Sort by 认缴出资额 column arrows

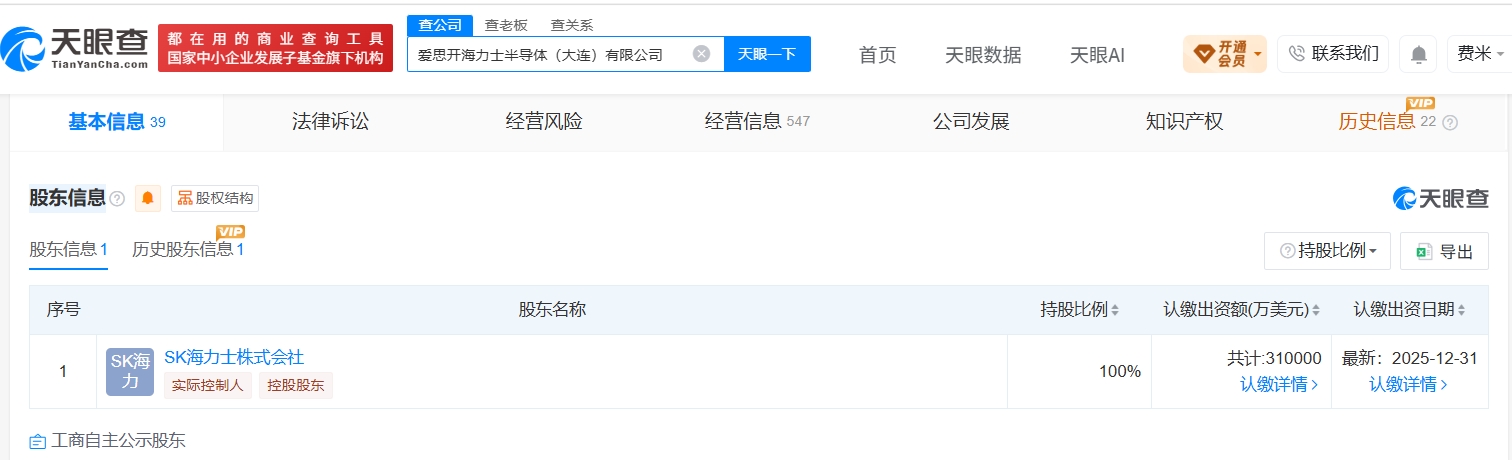(1316, 310)
